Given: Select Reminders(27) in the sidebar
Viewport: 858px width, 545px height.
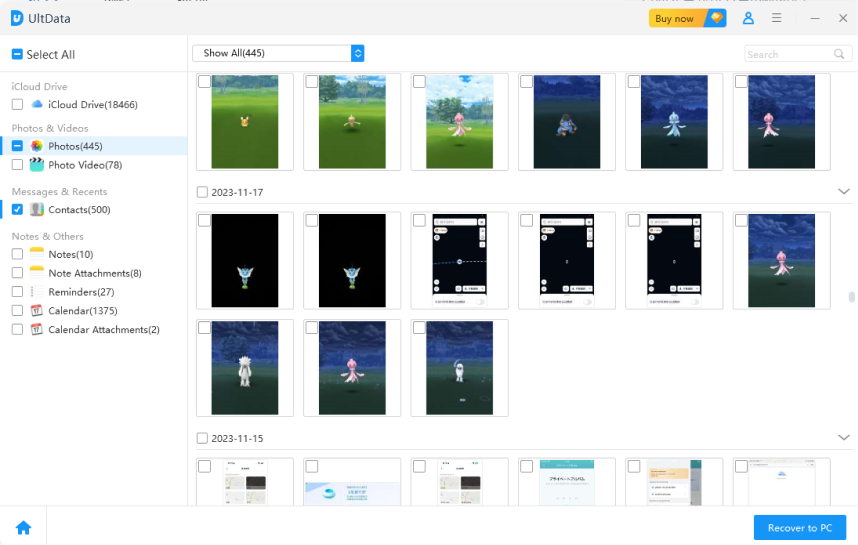Looking at the screenshot, I should click(81, 292).
